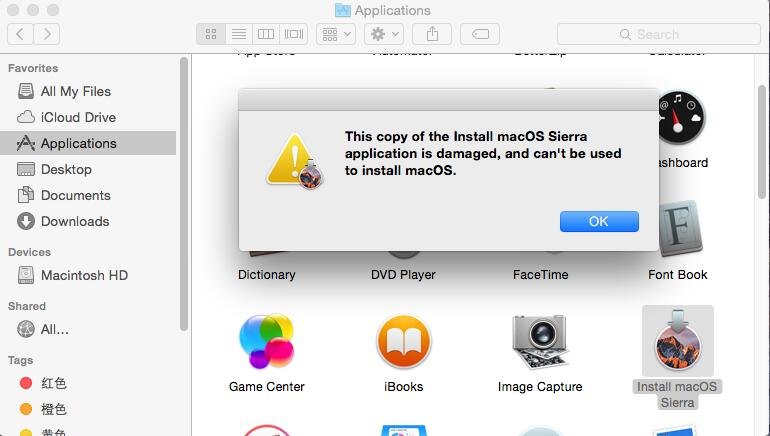
Task: Select the Game Center app icon
Action: click(267, 341)
